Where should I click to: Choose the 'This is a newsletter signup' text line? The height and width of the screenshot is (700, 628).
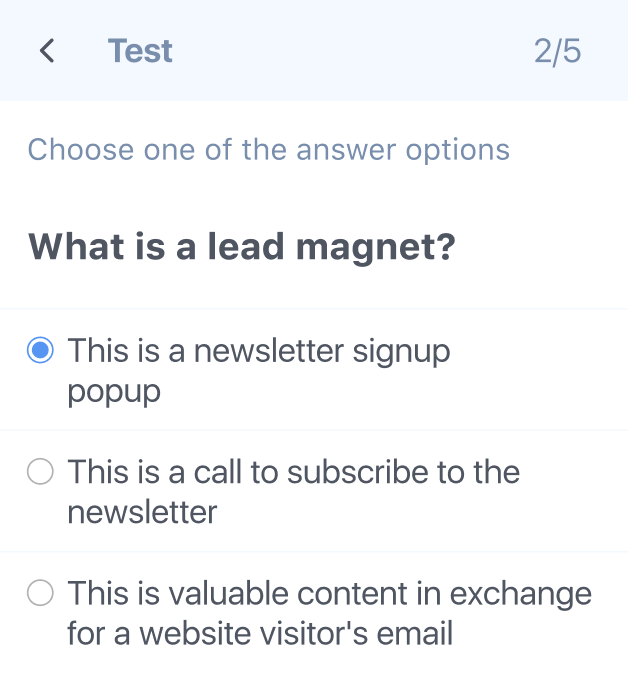(259, 353)
